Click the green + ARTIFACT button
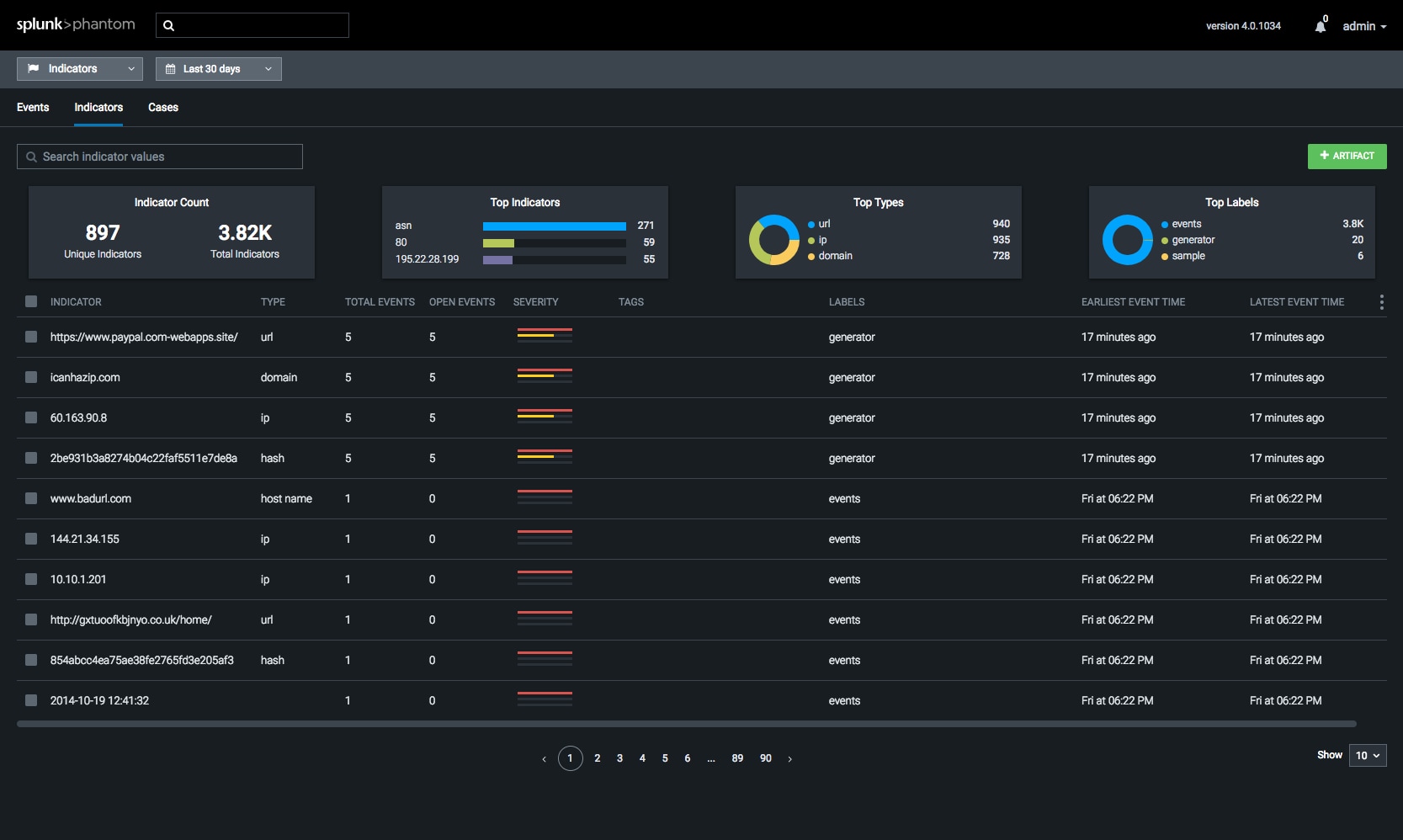Image resolution: width=1403 pixels, height=840 pixels. 1347,156
